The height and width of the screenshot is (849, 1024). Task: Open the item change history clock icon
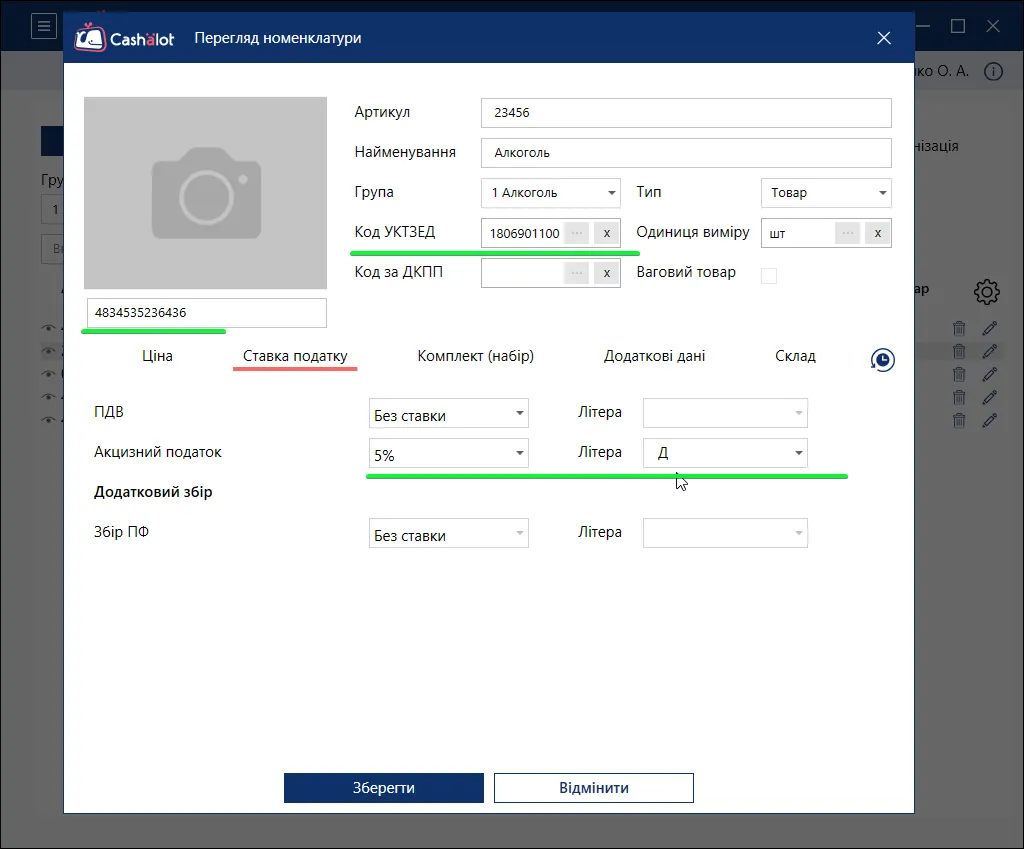point(882,360)
